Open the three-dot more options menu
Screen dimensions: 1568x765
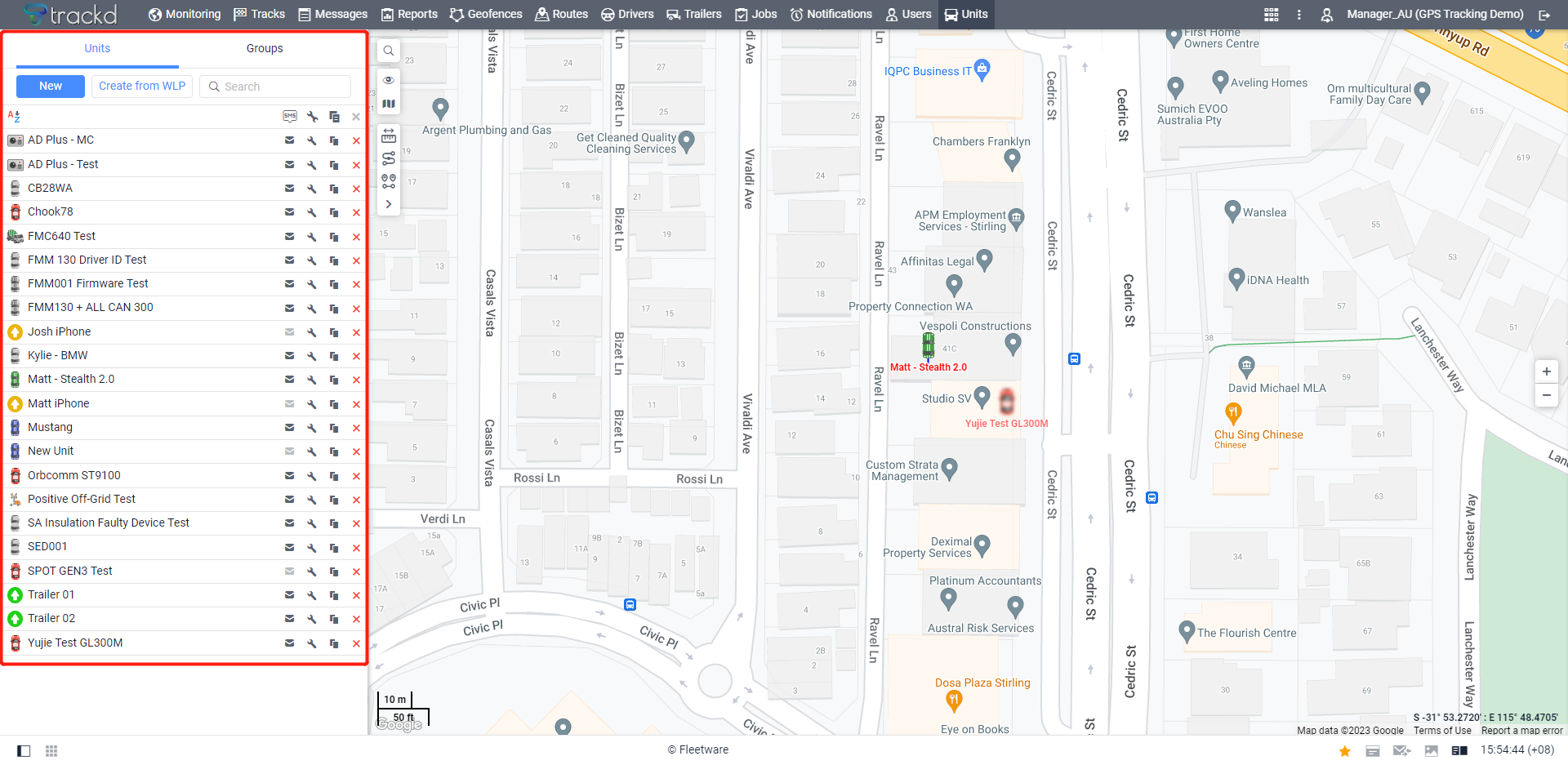1299,15
